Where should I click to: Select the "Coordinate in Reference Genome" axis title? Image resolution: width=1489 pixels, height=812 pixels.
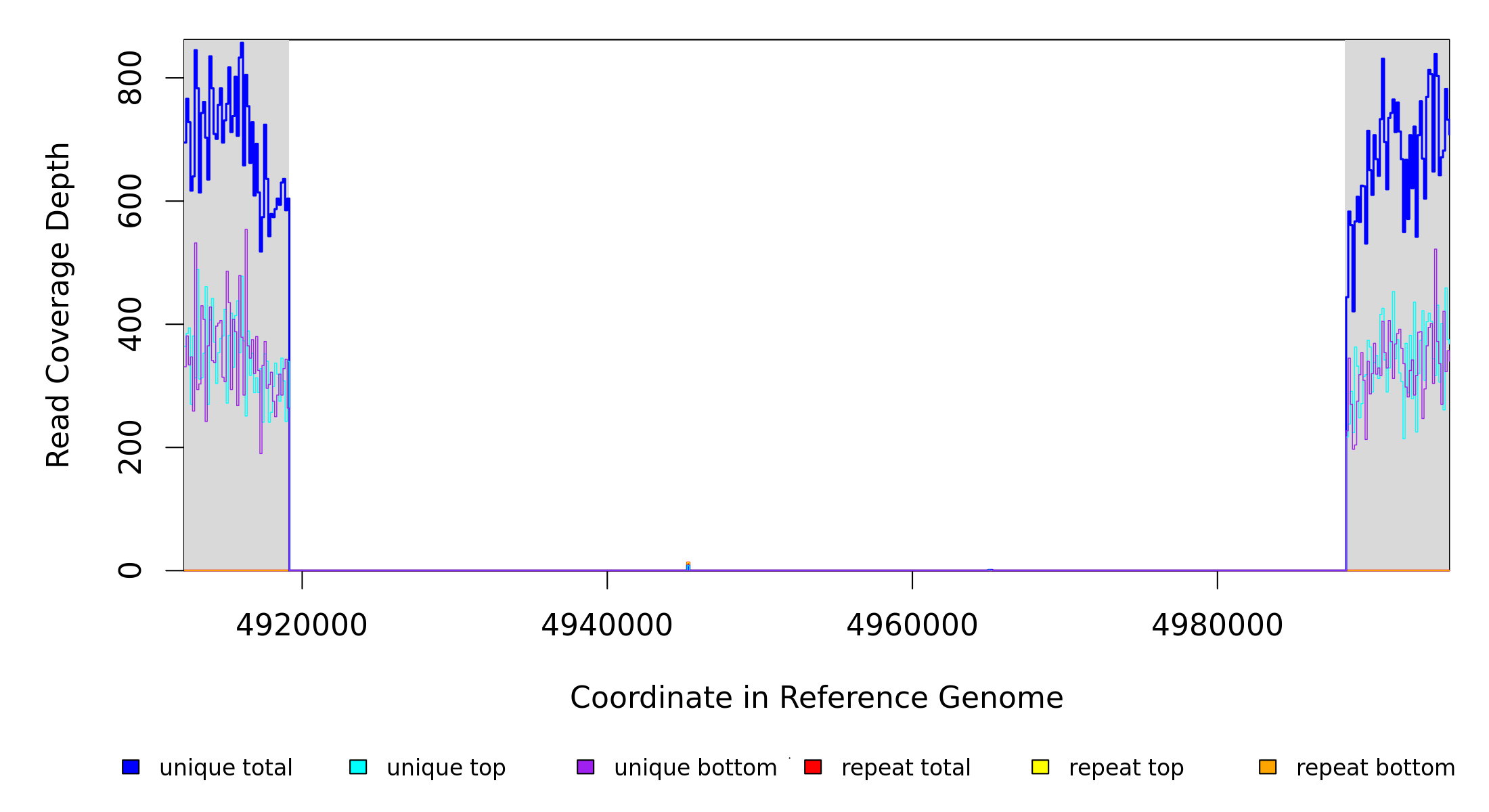[x=816, y=698]
